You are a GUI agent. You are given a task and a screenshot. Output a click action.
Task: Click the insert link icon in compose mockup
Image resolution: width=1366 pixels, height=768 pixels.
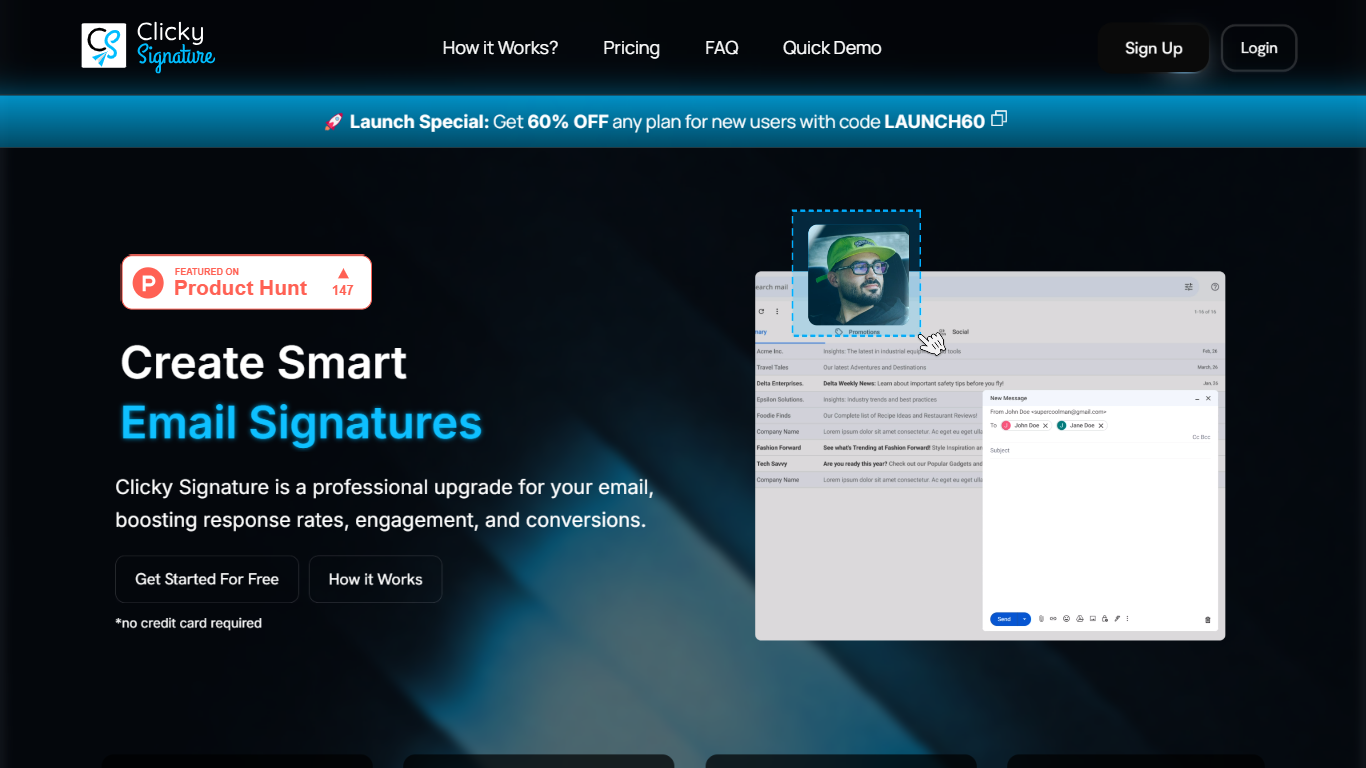point(1053,618)
